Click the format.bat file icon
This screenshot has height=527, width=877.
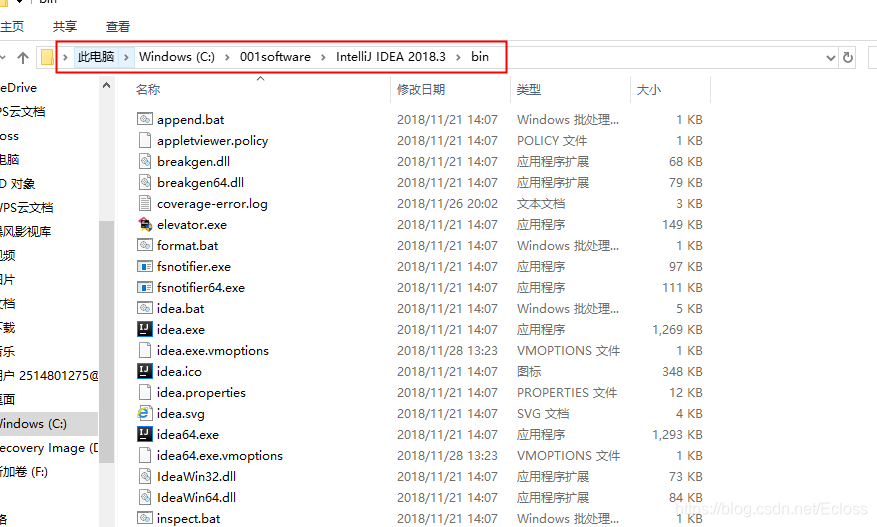click(x=145, y=245)
